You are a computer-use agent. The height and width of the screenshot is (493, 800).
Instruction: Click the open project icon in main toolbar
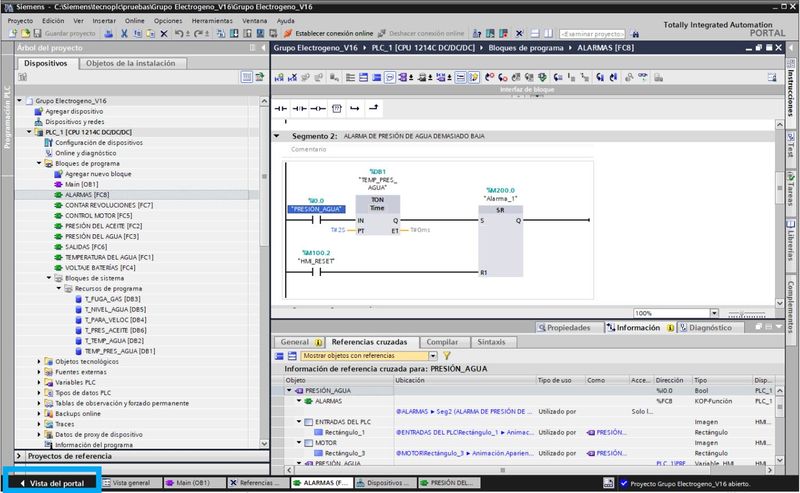point(26,34)
